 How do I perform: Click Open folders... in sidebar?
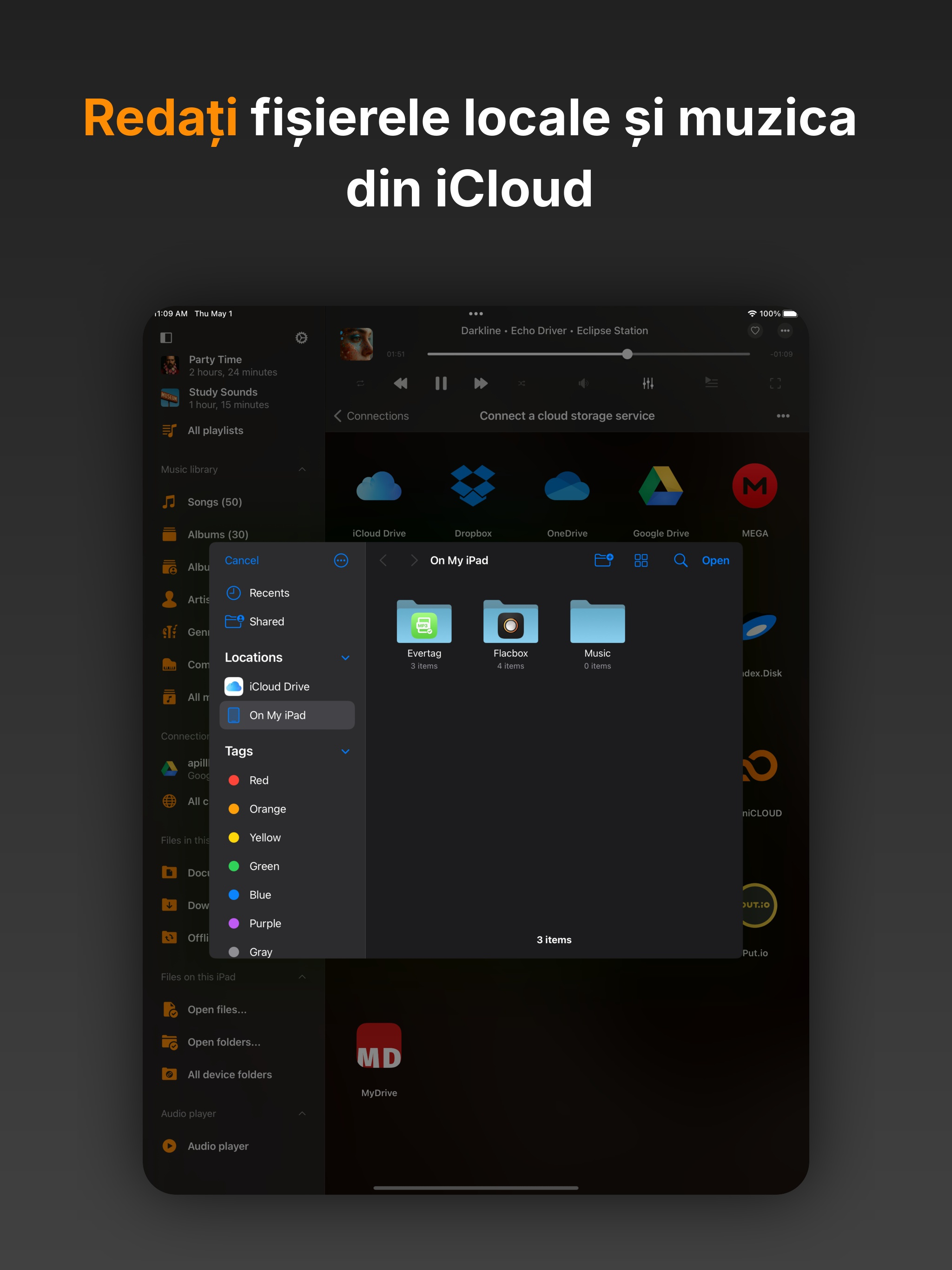click(x=233, y=1042)
